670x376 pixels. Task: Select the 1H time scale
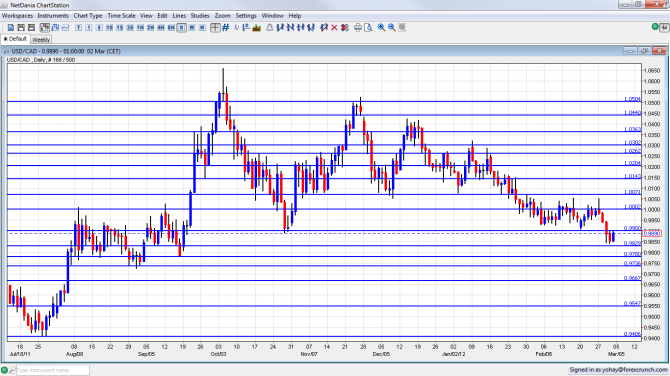click(x=140, y=28)
